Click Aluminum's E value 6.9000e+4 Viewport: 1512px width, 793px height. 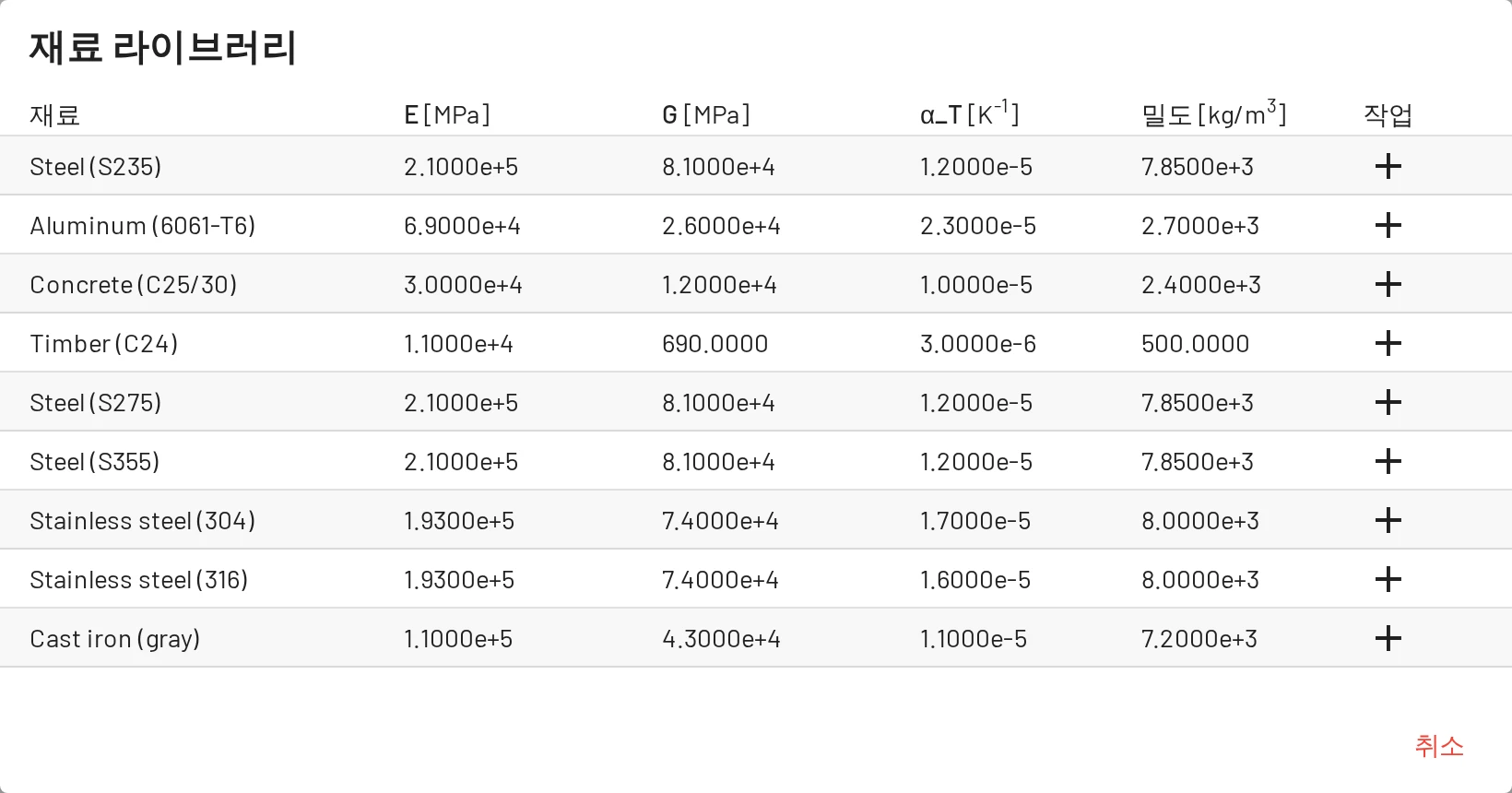coord(462,226)
